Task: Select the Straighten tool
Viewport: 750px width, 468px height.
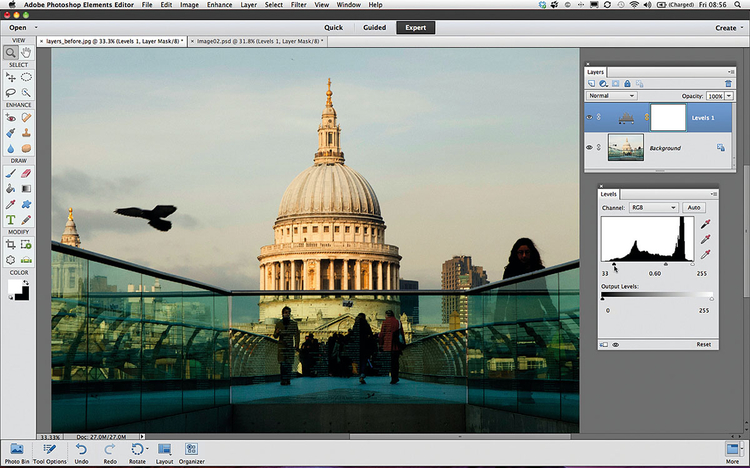Action: coord(26,260)
